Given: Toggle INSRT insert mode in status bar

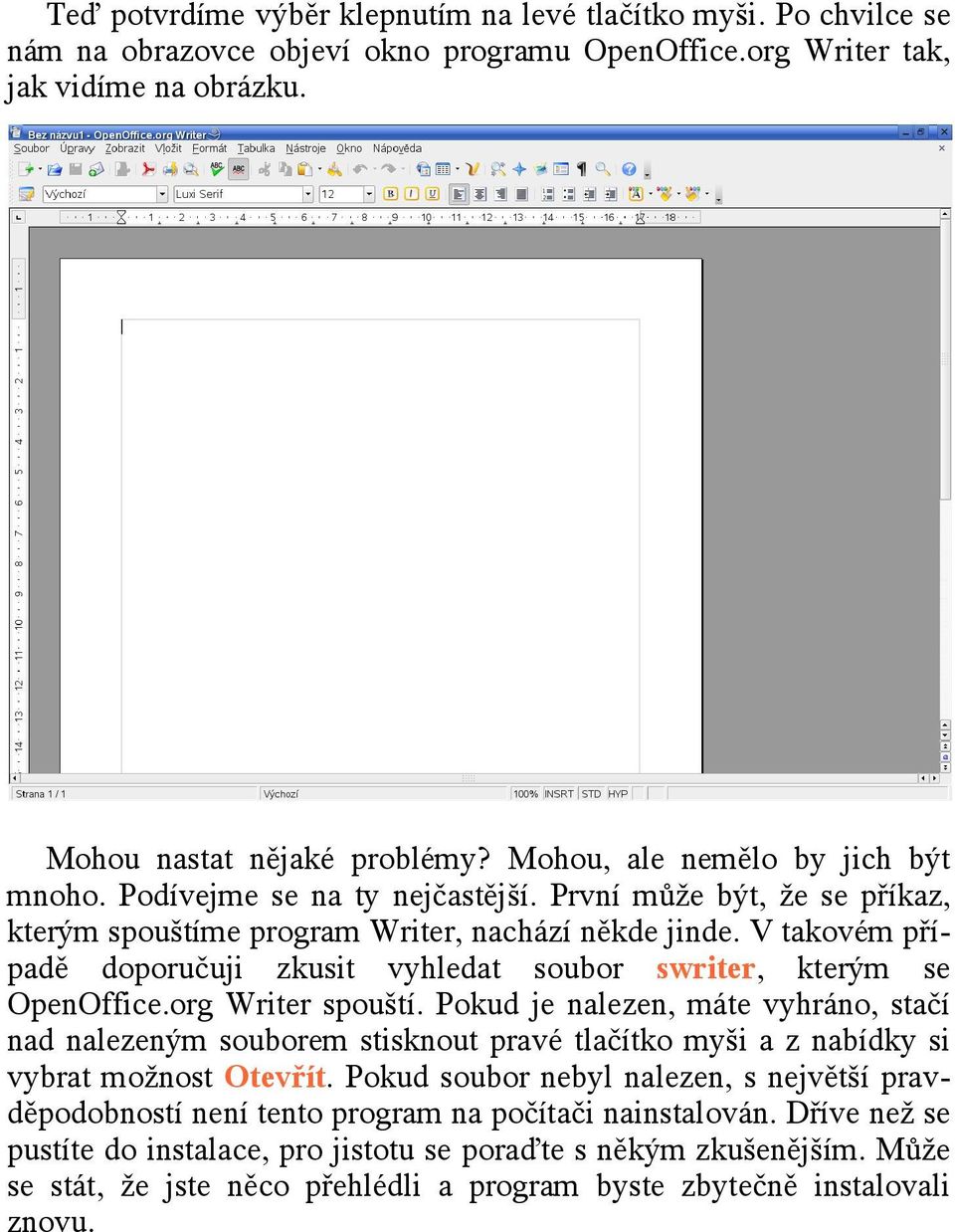Looking at the screenshot, I should [558, 794].
